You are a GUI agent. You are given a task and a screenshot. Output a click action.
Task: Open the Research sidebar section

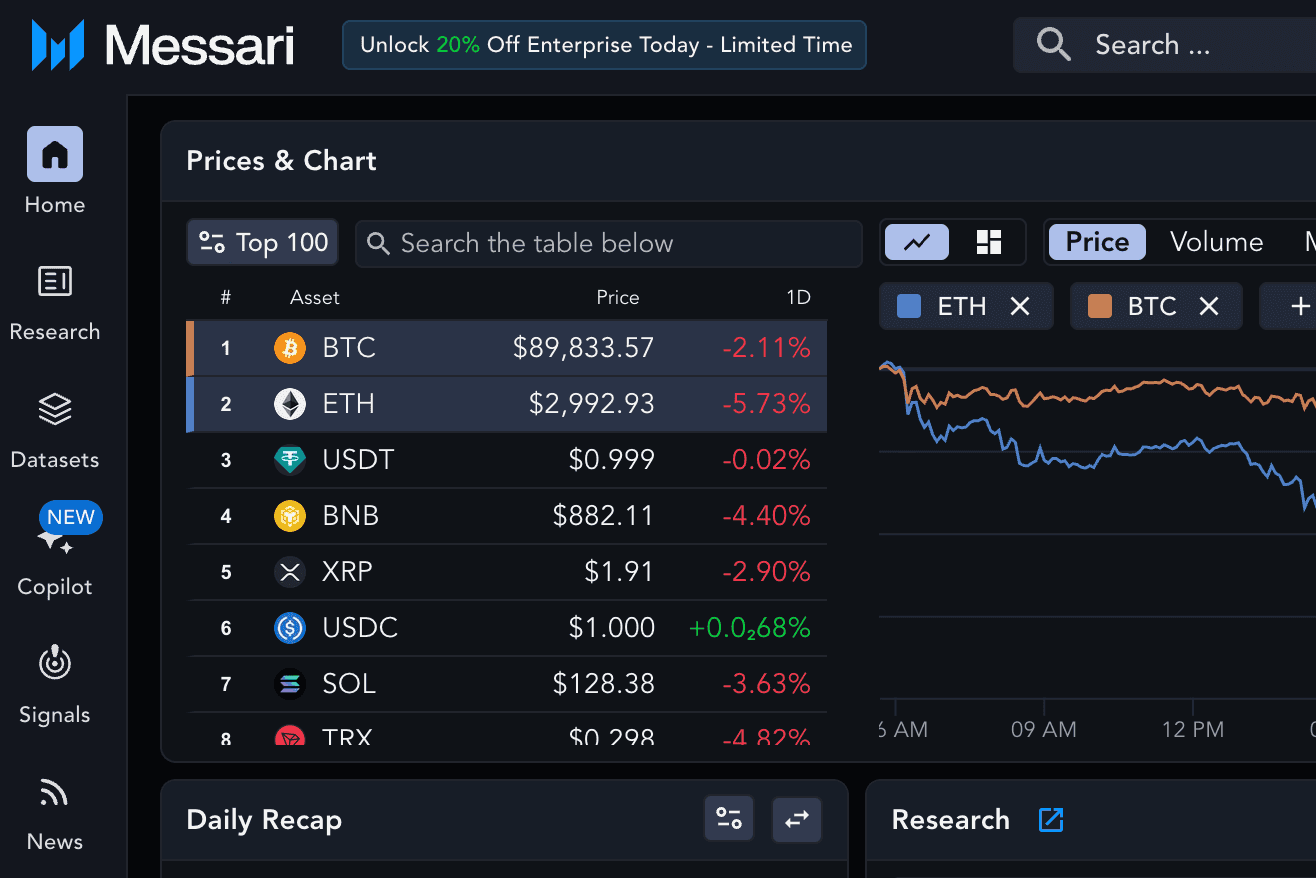(x=55, y=304)
